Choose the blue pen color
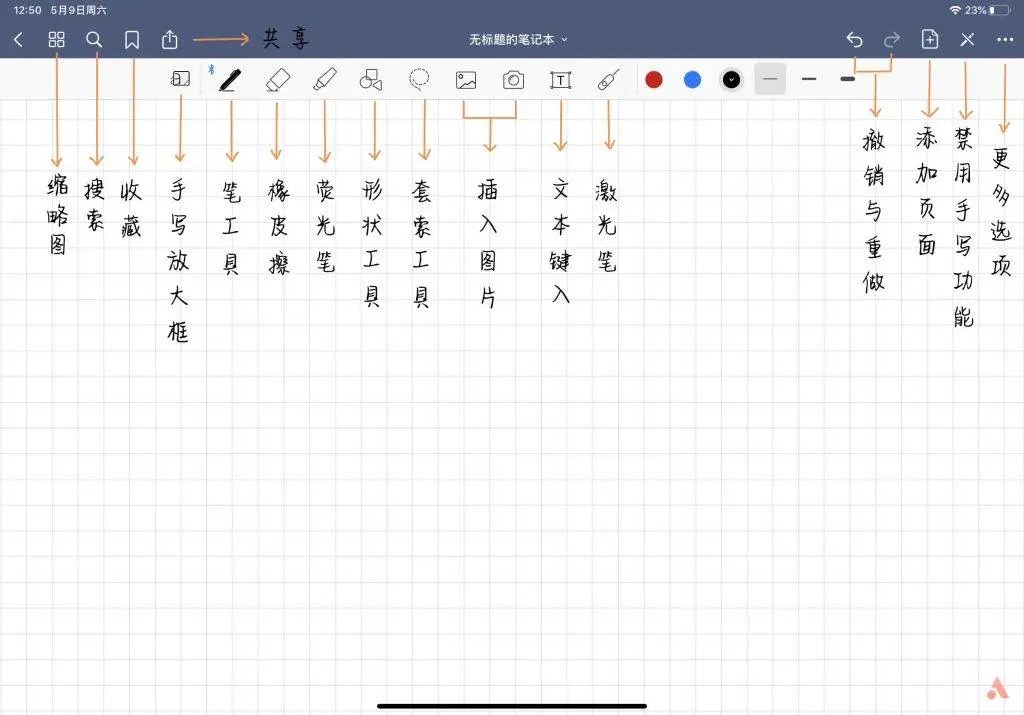 tap(692, 80)
